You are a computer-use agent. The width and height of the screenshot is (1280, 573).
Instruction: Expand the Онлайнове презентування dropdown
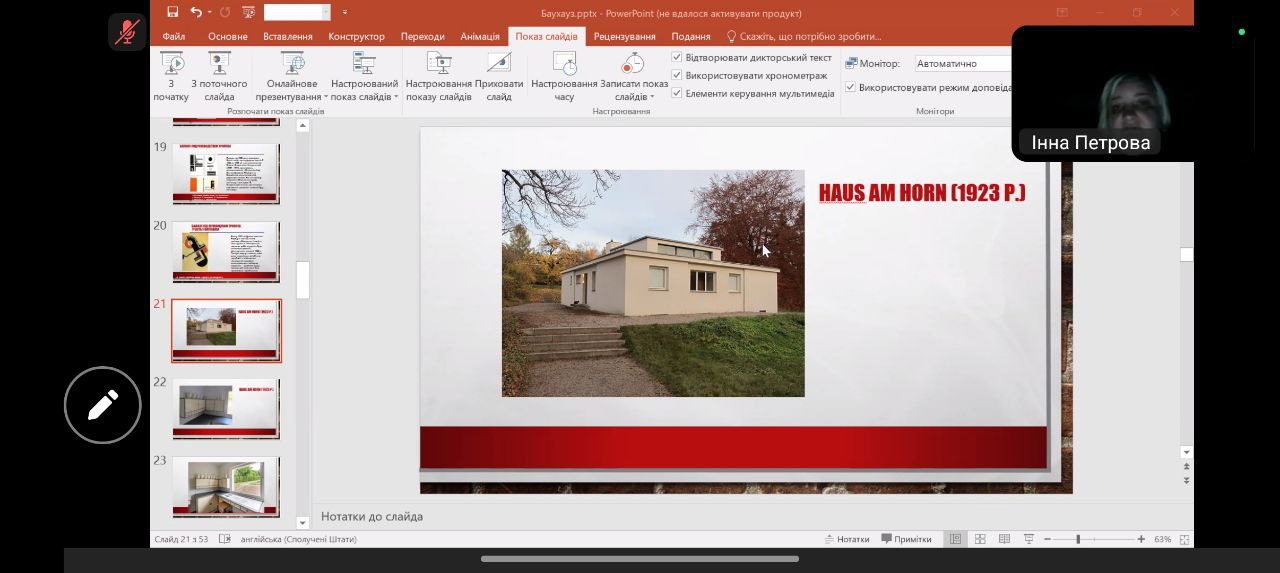291,97
